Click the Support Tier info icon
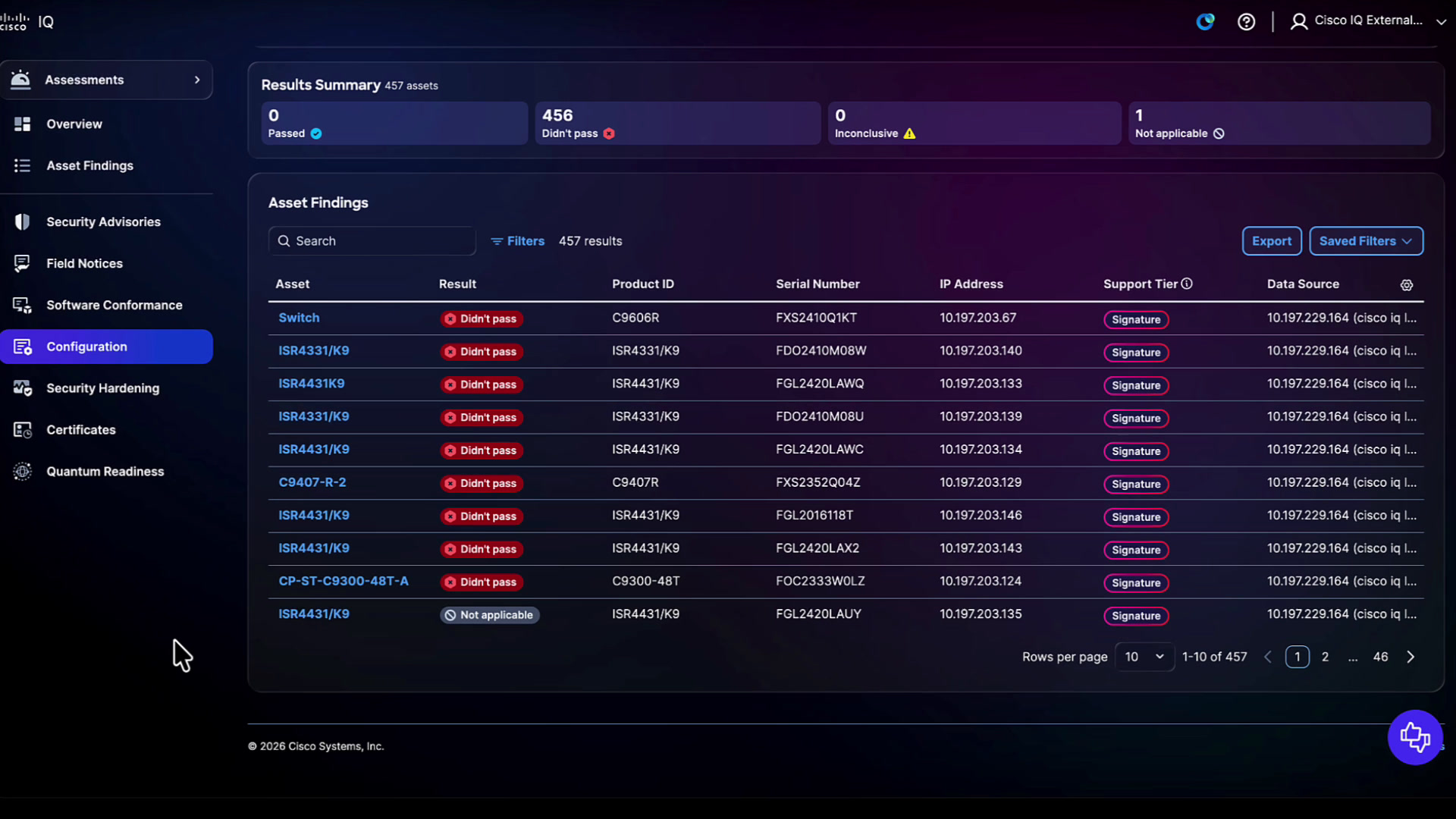1456x819 pixels. coord(1187,284)
